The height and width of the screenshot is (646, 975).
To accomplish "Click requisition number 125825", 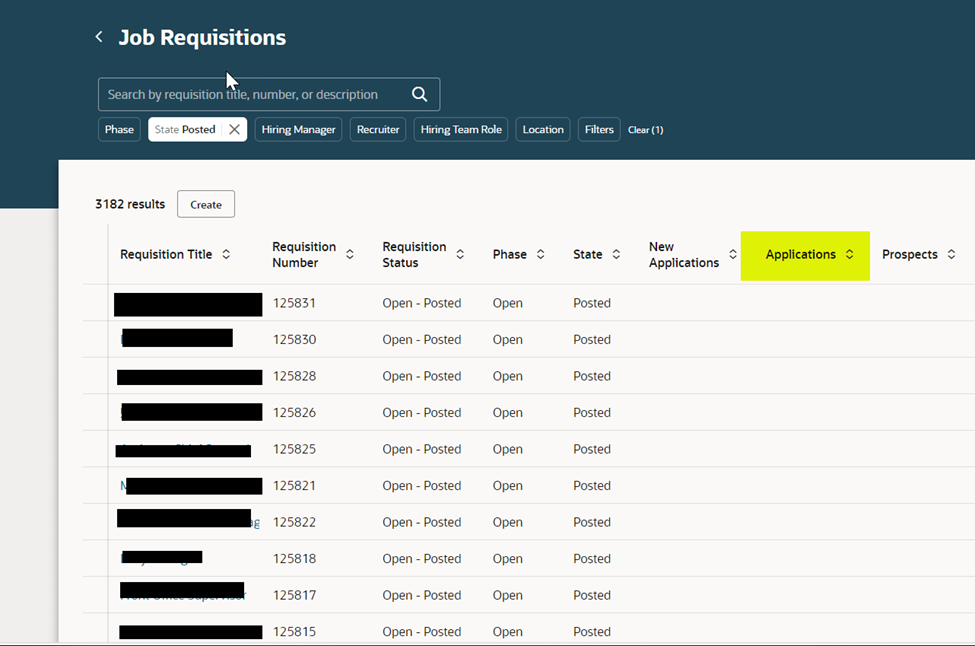I will click(294, 449).
